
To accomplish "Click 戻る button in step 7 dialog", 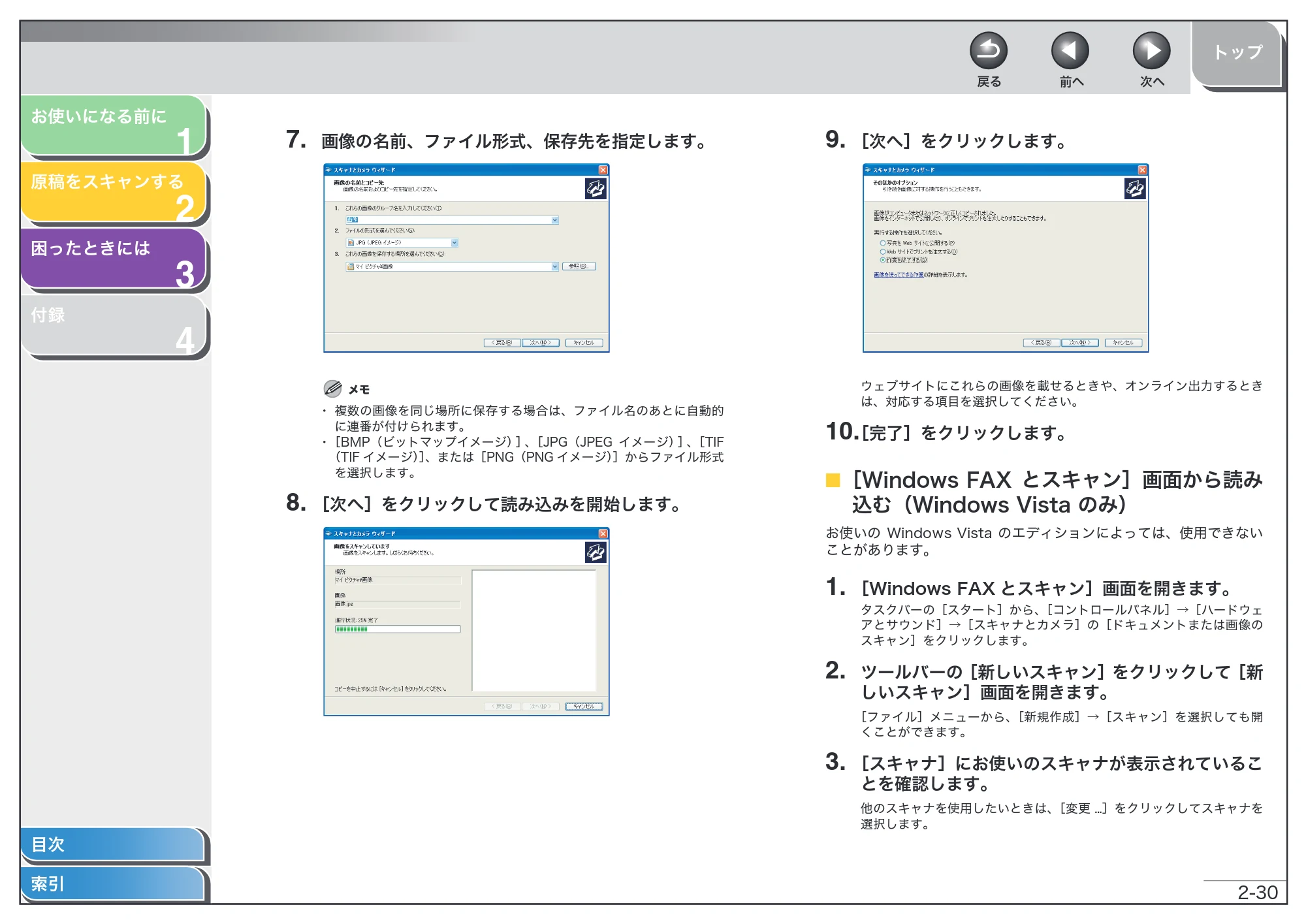I will (502, 343).
